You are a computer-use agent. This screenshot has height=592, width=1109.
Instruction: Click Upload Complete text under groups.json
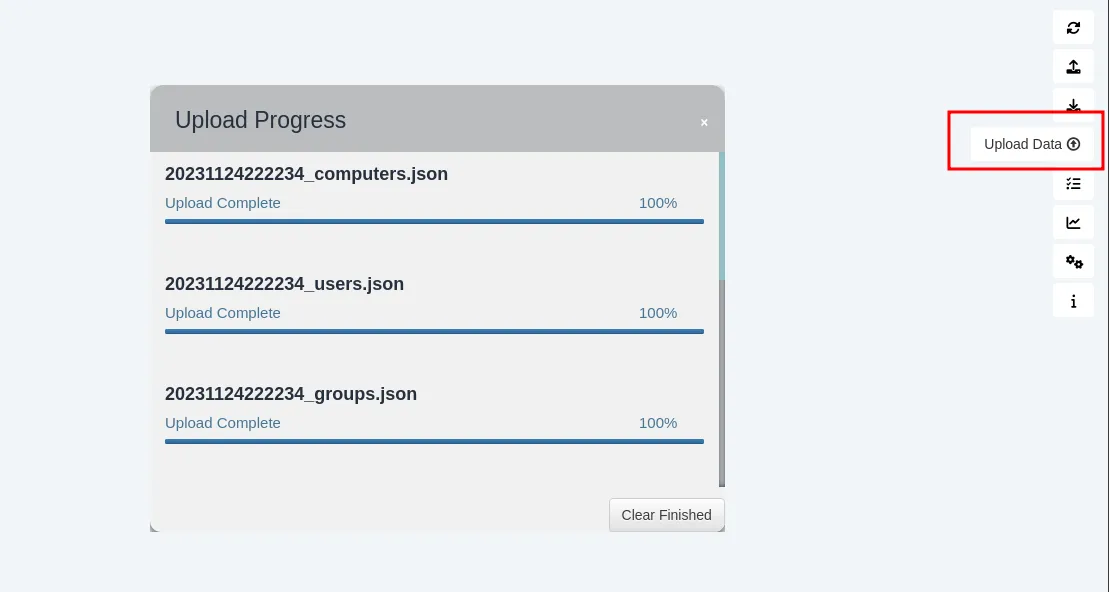(222, 423)
